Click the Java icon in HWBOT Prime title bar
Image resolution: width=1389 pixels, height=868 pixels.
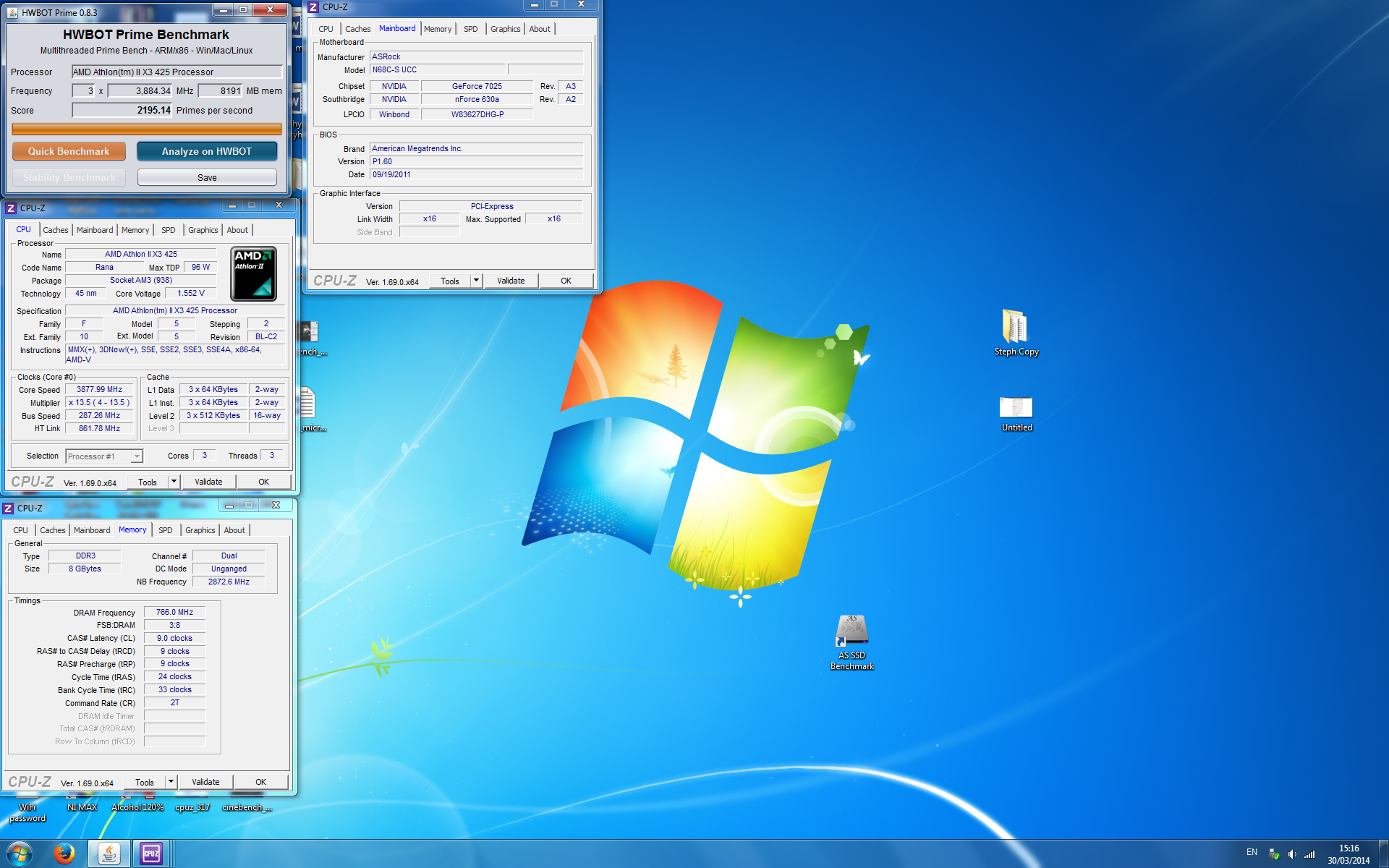point(12,12)
